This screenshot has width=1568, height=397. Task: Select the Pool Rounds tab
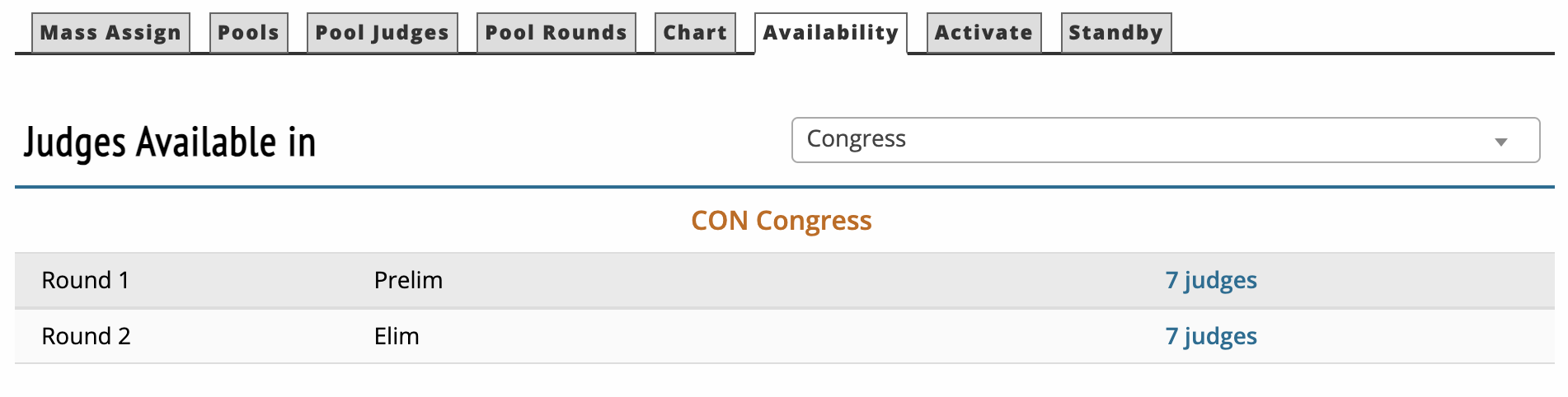click(x=556, y=33)
